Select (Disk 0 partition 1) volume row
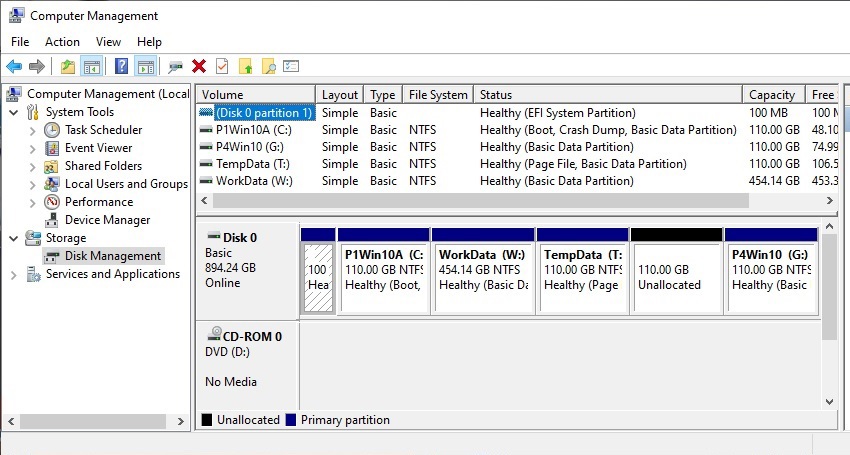Viewport: 850px width, 455px height. (517, 113)
